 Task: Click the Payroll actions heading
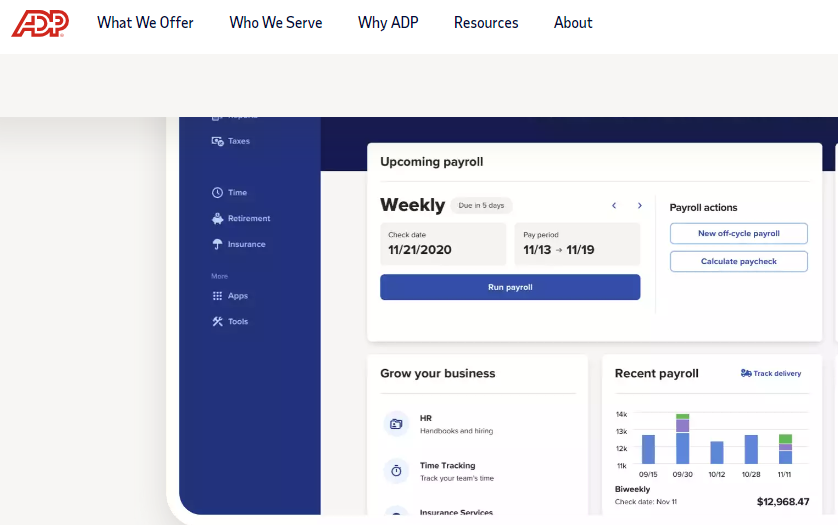click(703, 207)
